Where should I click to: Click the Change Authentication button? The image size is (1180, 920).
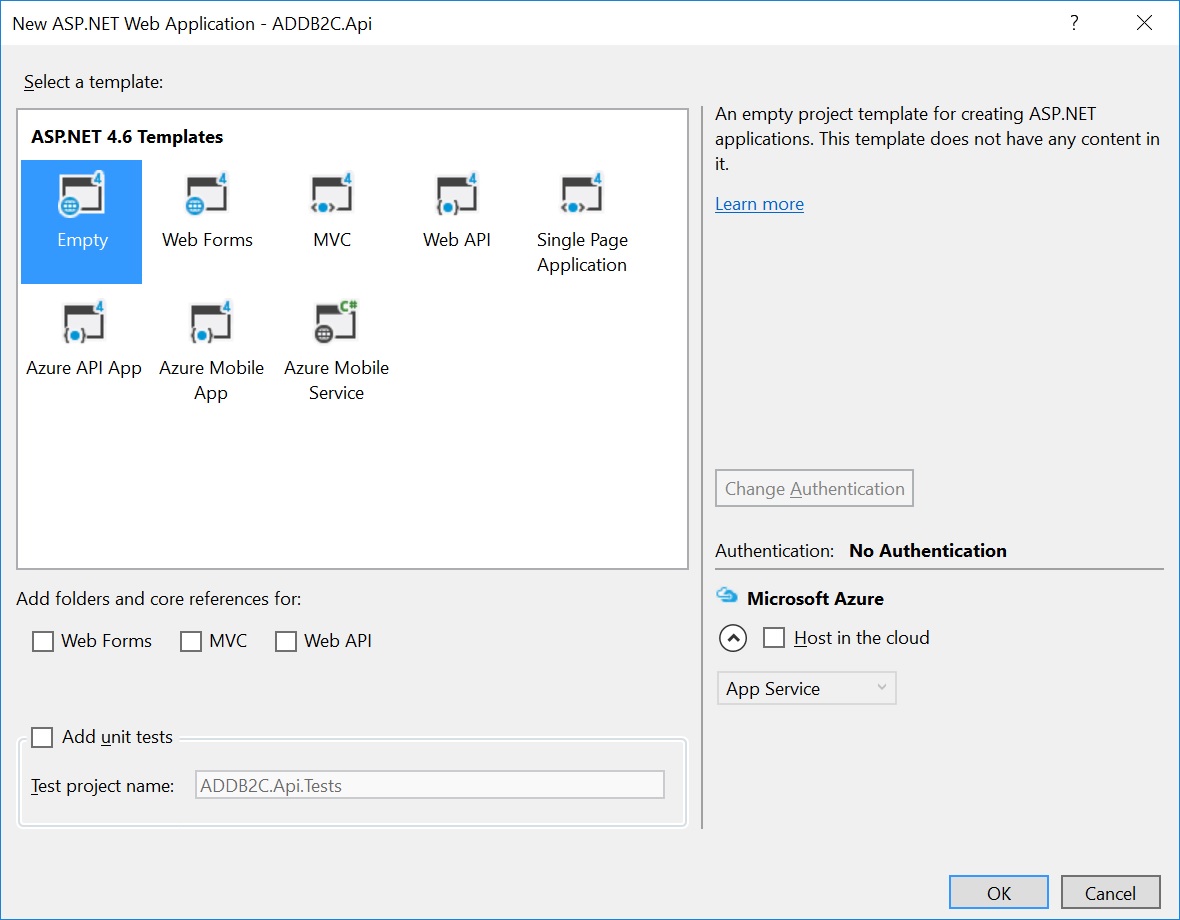click(814, 489)
